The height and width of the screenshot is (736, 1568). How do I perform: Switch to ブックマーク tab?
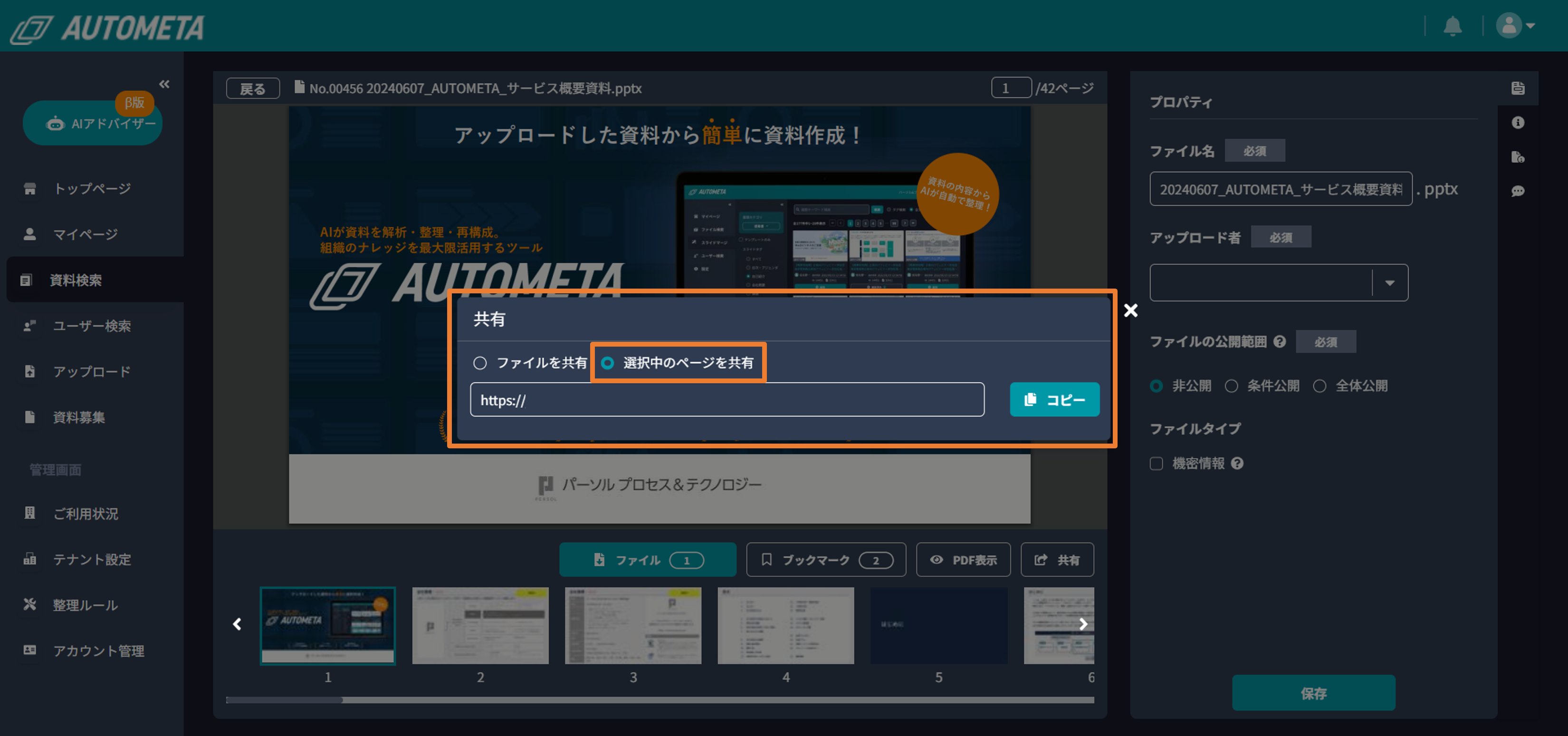point(826,559)
